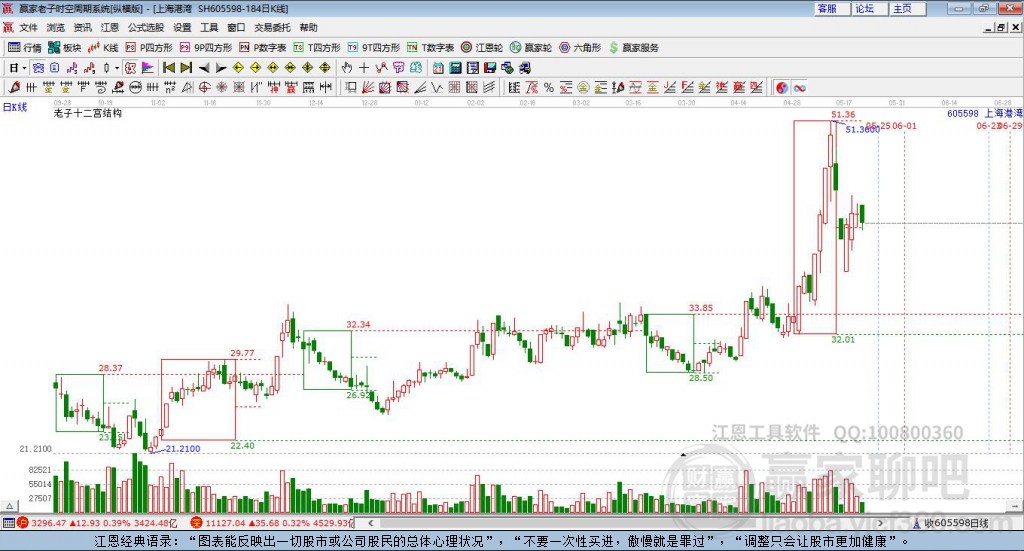Click the Shanghai index value 3296.47
1024x551 pixels.
(x=48, y=523)
